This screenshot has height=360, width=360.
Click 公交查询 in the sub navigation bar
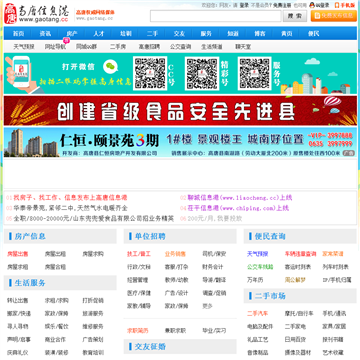click(x=180, y=47)
